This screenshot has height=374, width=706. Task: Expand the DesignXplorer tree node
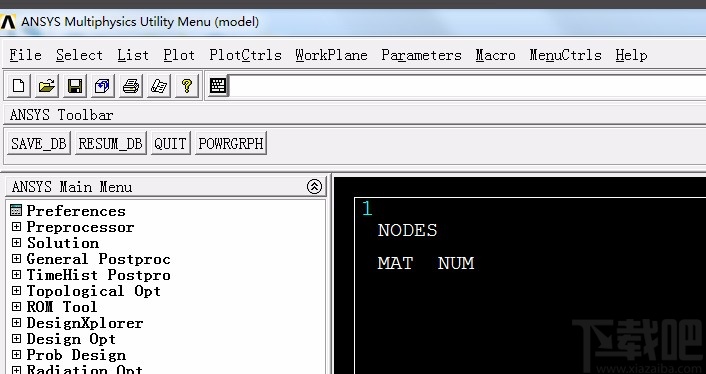coord(16,323)
